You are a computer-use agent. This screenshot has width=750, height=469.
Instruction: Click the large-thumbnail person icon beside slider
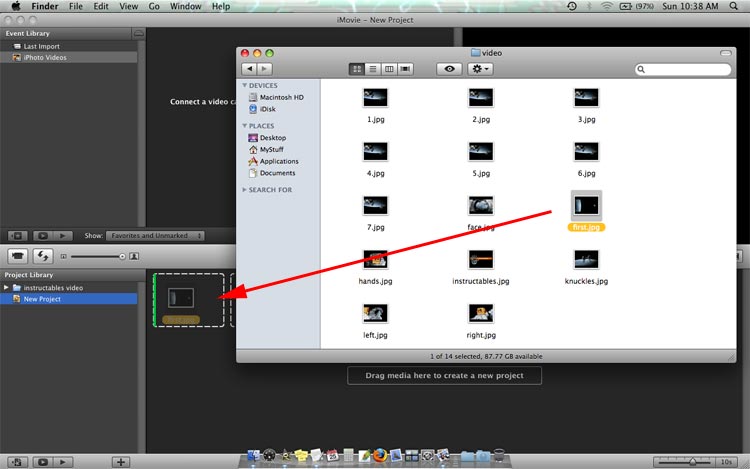(134, 257)
